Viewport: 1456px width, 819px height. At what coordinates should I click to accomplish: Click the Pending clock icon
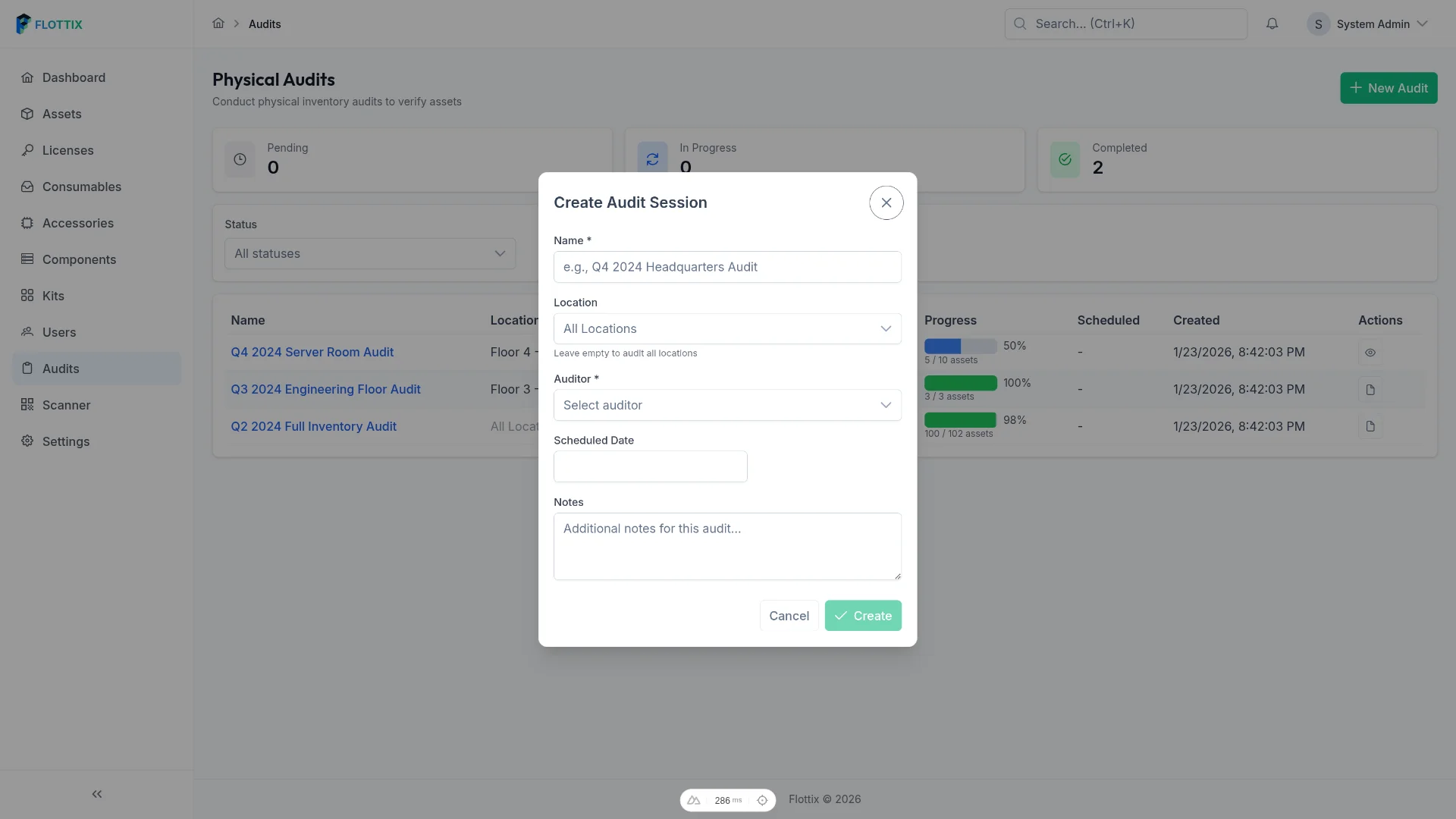point(240,159)
